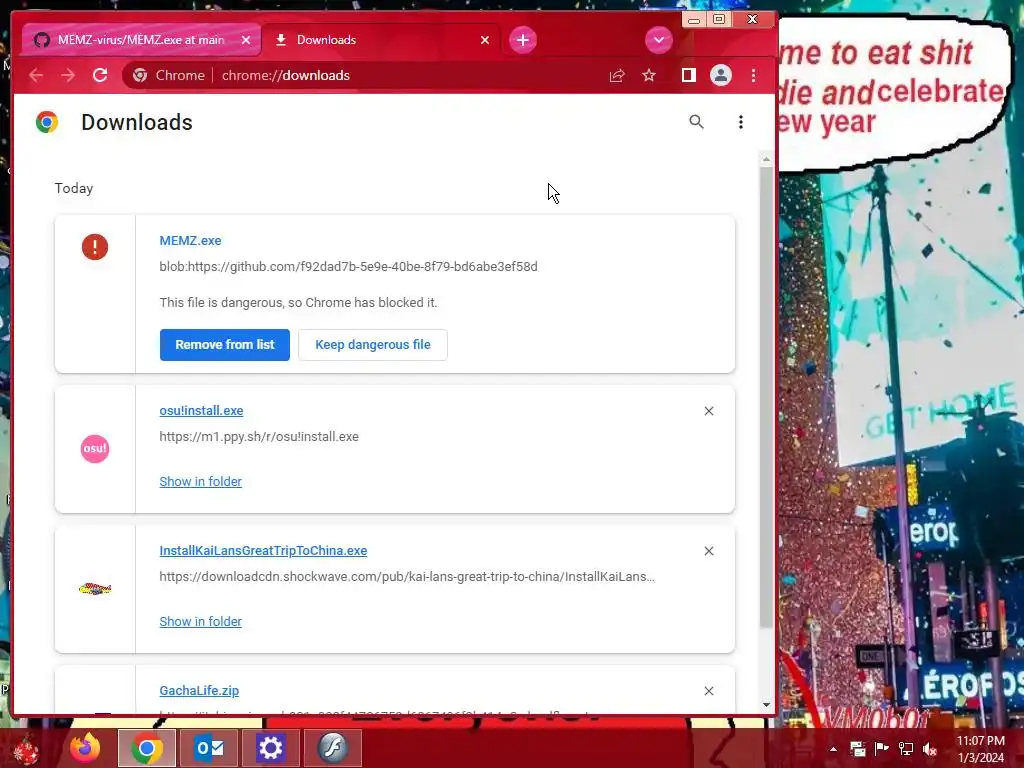Click the scrollbar up arrow

(x=766, y=159)
